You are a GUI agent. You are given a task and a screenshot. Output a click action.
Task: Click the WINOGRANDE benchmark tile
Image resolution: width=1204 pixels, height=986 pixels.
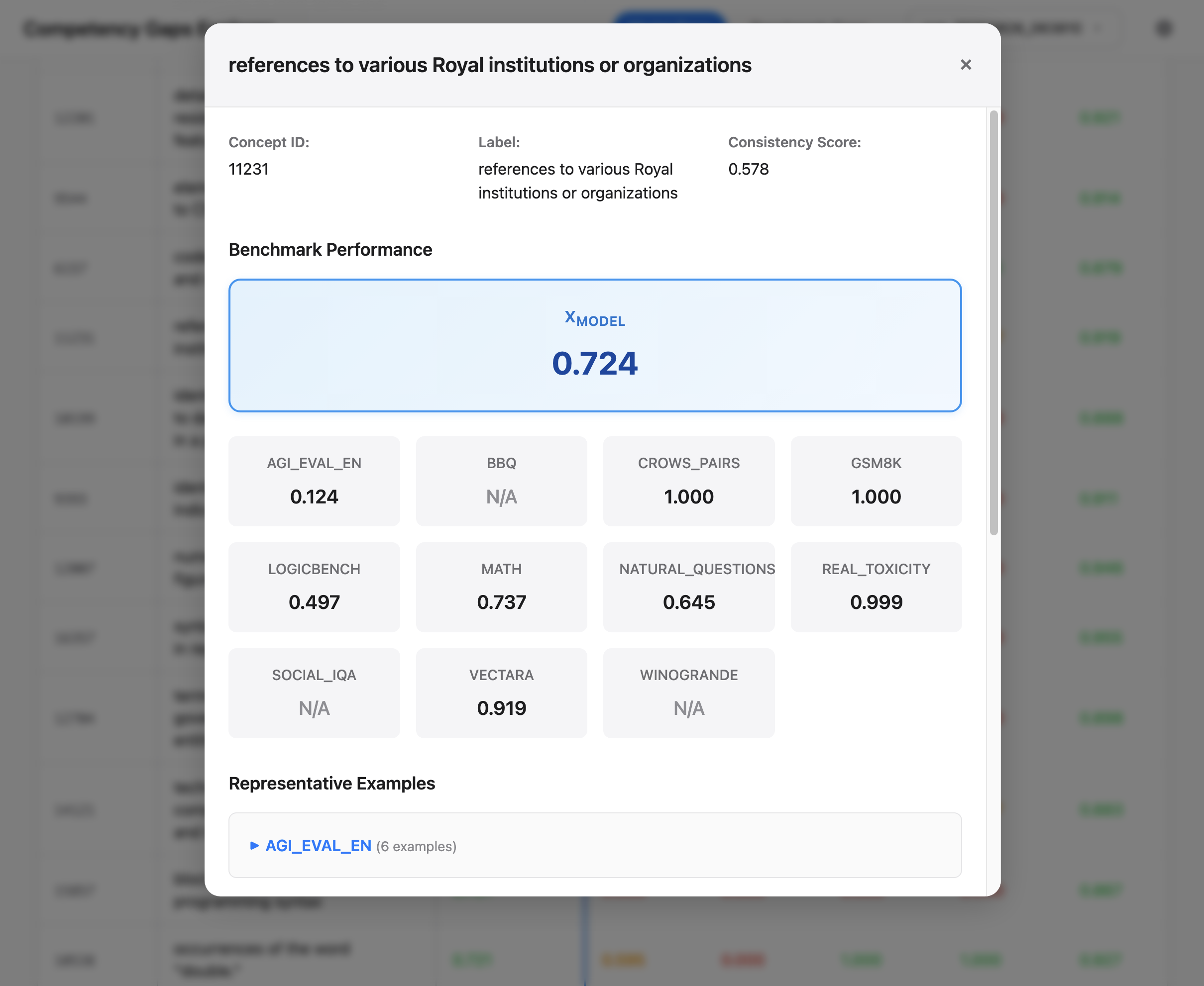point(689,693)
